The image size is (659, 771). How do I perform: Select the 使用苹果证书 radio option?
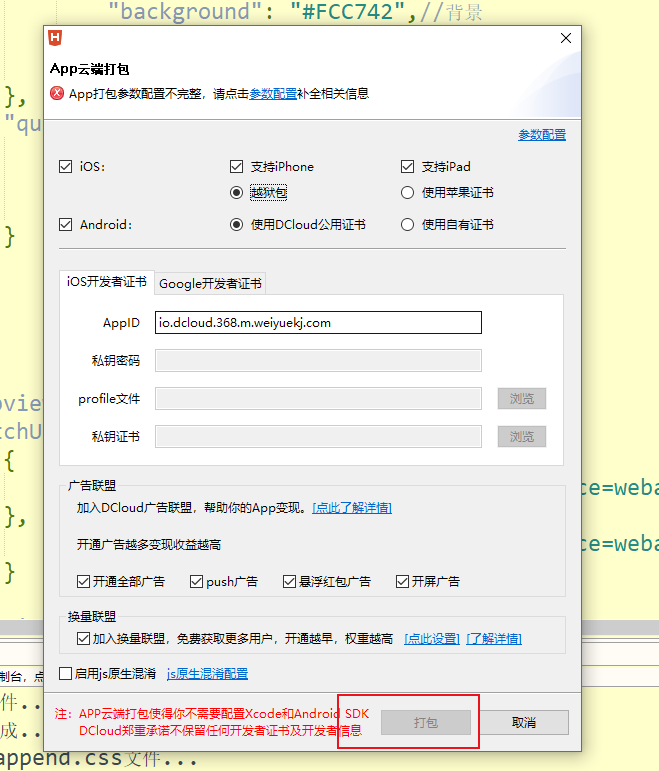(408, 193)
